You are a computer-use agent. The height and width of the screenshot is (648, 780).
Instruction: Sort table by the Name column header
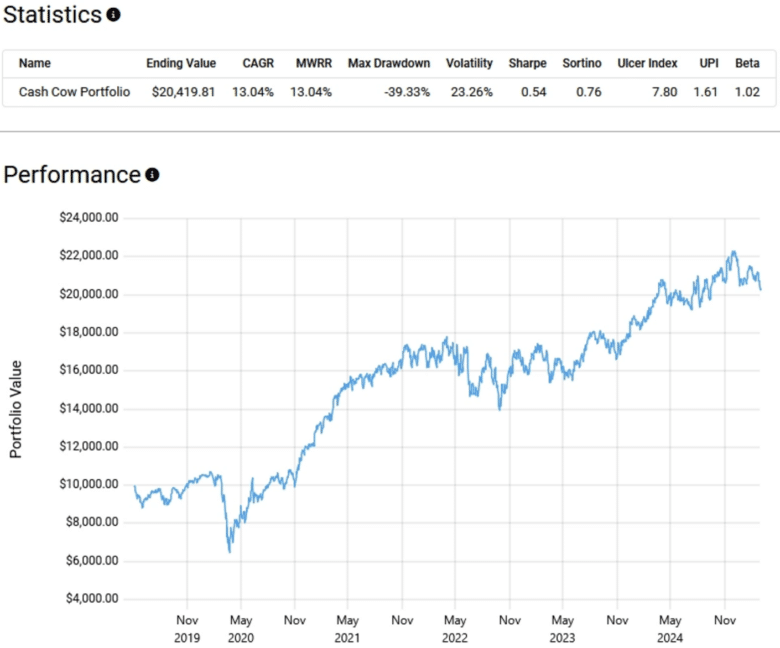pos(35,63)
